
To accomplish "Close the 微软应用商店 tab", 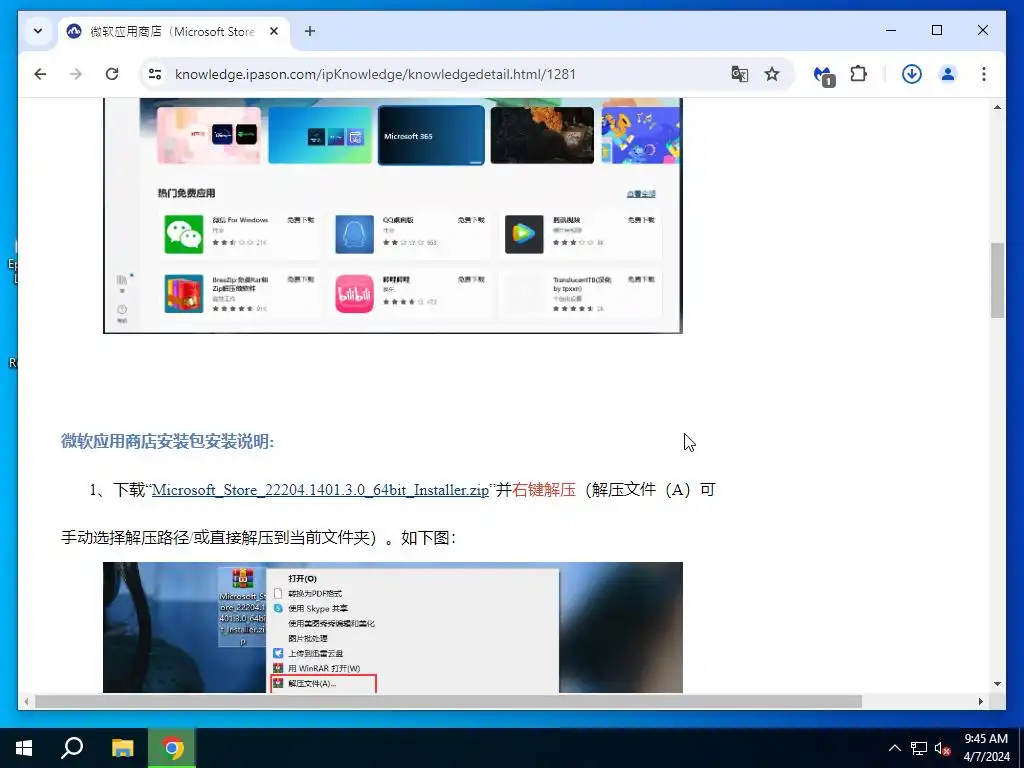I will coord(274,31).
